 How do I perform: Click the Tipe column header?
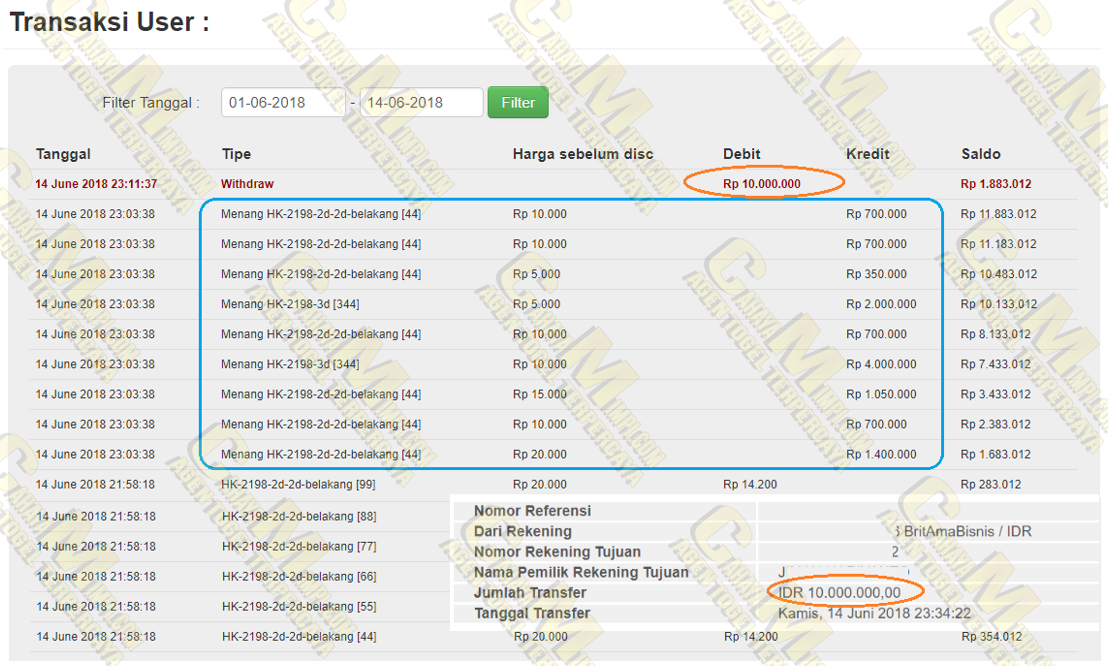click(236, 154)
